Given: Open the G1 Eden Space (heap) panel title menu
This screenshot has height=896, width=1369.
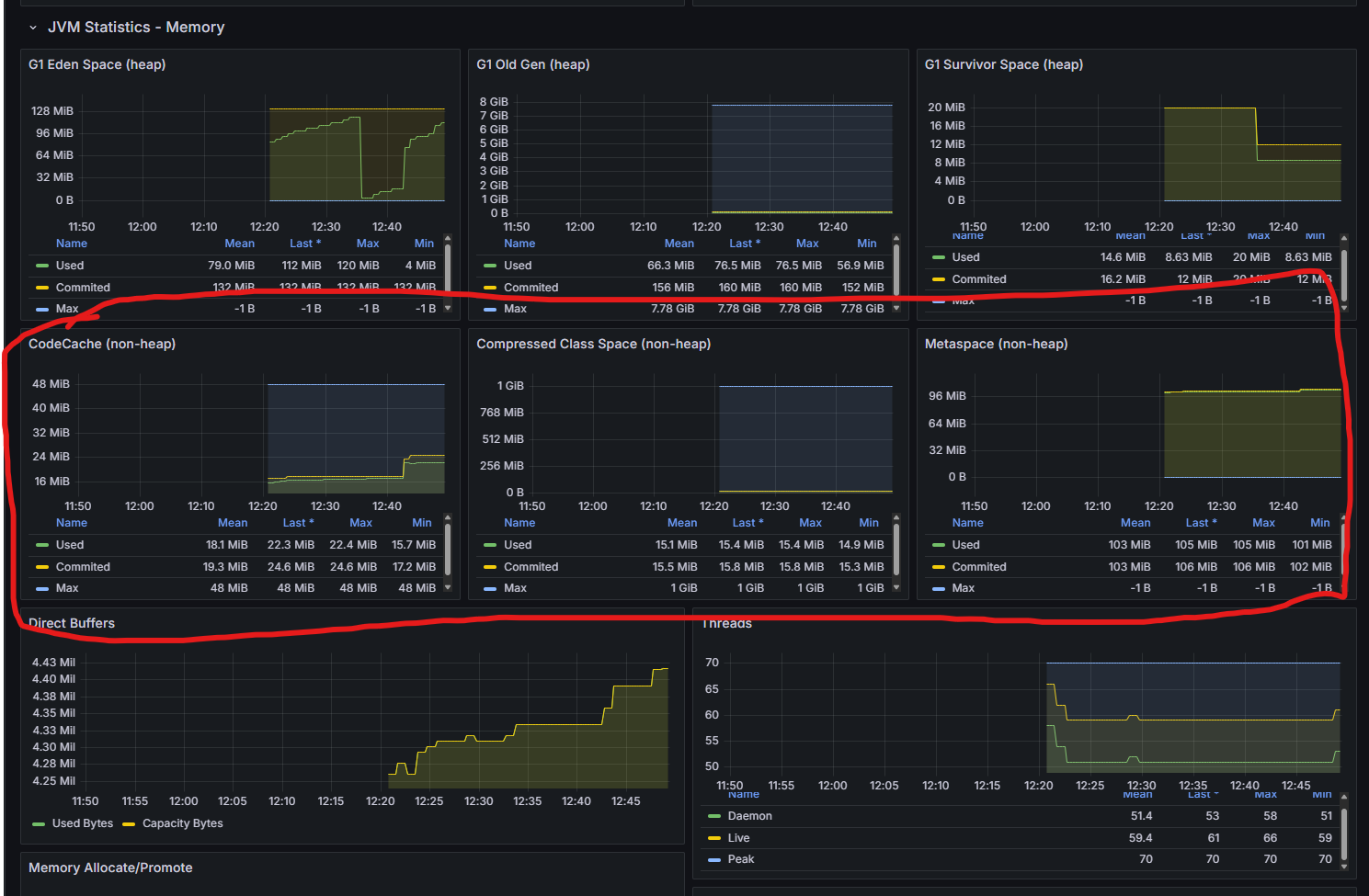Looking at the screenshot, I should tap(97, 64).
